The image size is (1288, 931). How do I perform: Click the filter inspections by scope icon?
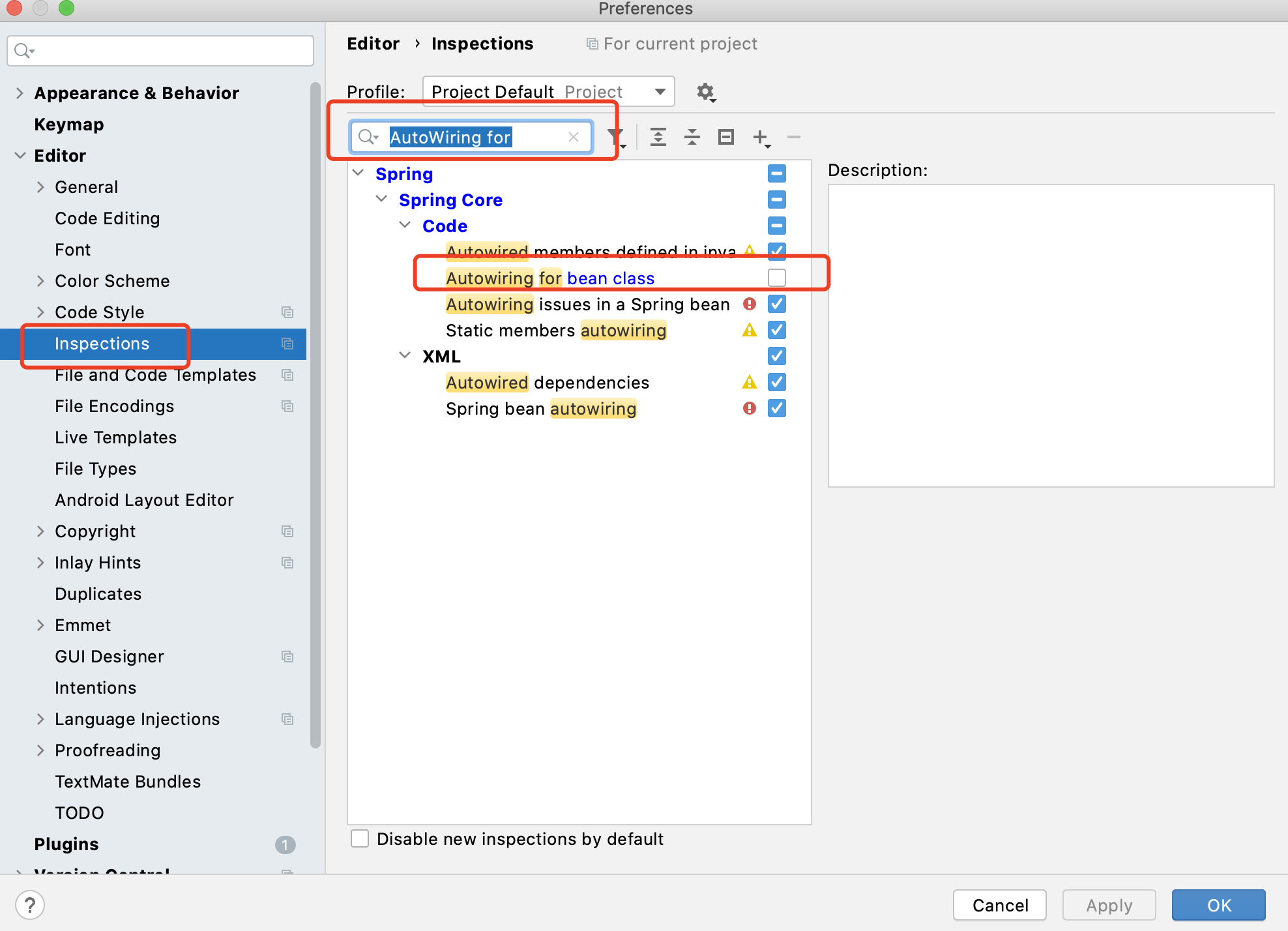pyautogui.click(x=614, y=136)
